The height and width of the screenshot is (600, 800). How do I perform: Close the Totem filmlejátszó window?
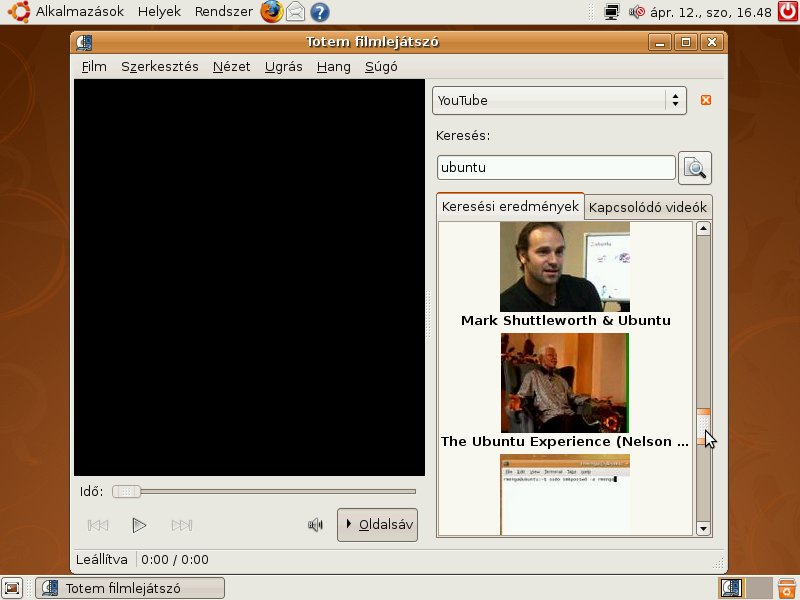click(x=712, y=42)
